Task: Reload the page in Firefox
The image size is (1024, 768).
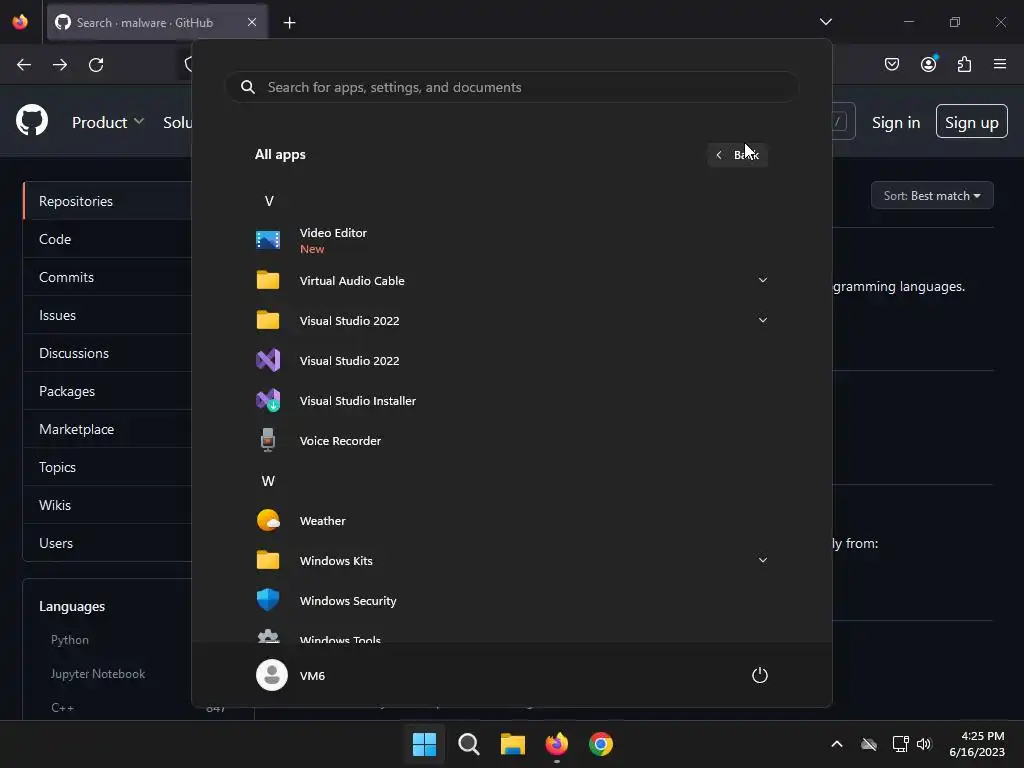Action: [x=96, y=65]
